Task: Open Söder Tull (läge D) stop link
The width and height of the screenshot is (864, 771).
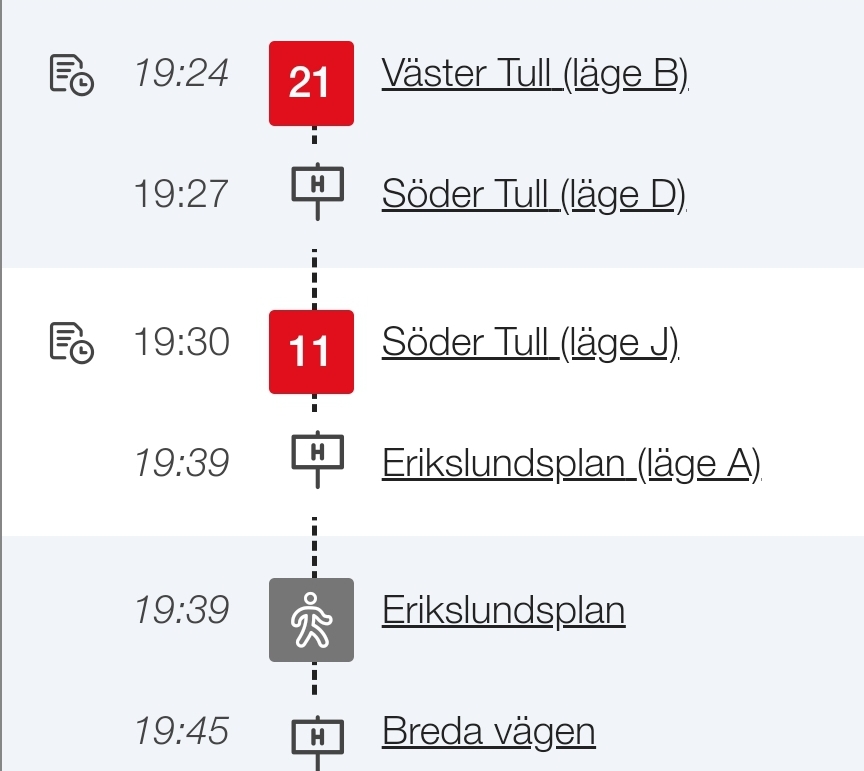Action: click(x=533, y=195)
